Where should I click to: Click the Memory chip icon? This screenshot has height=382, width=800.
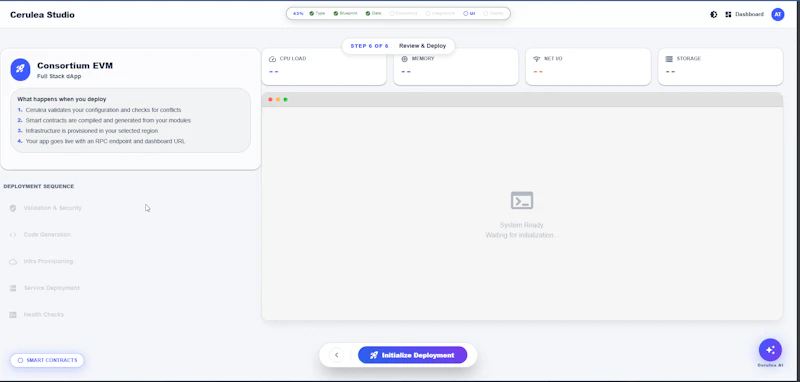(405, 59)
